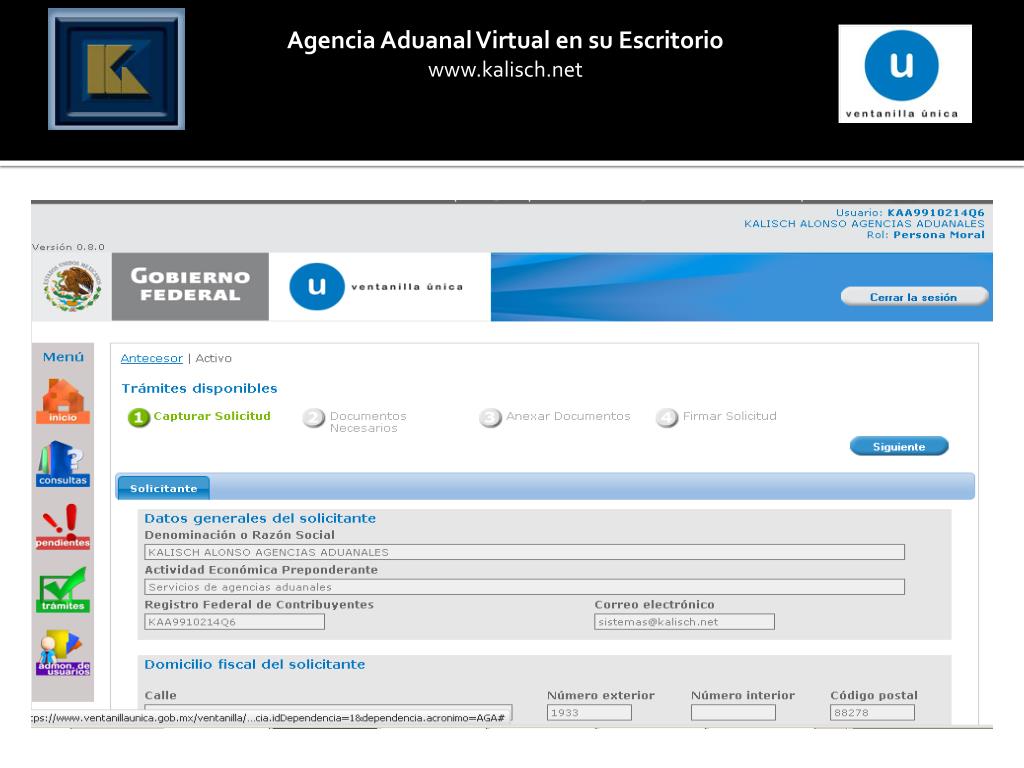Click the Datos generales del solicitante heading
1024x768 pixels.
coord(260,519)
